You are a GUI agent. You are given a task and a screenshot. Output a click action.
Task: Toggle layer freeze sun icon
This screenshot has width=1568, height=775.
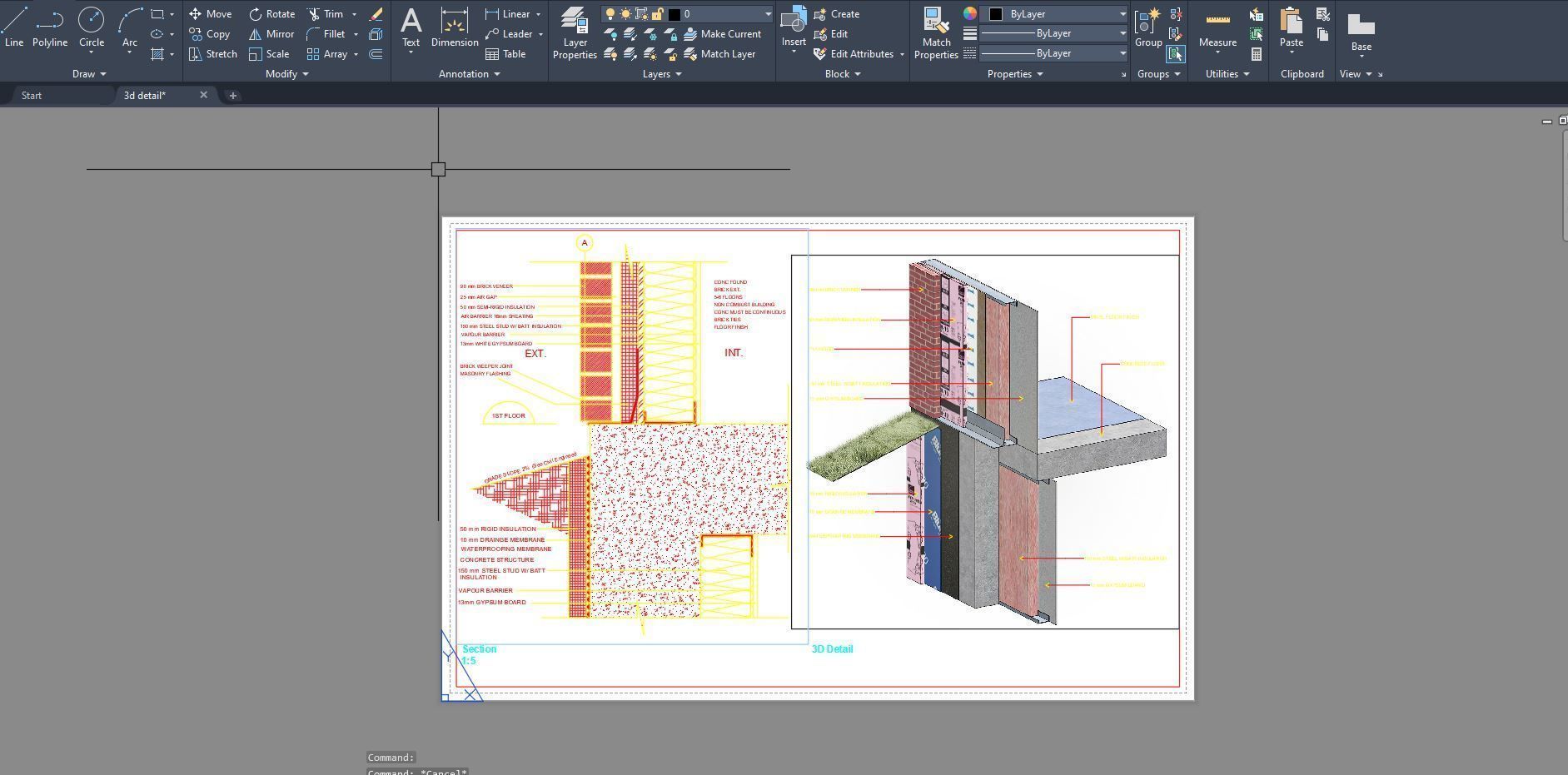(625, 14)
